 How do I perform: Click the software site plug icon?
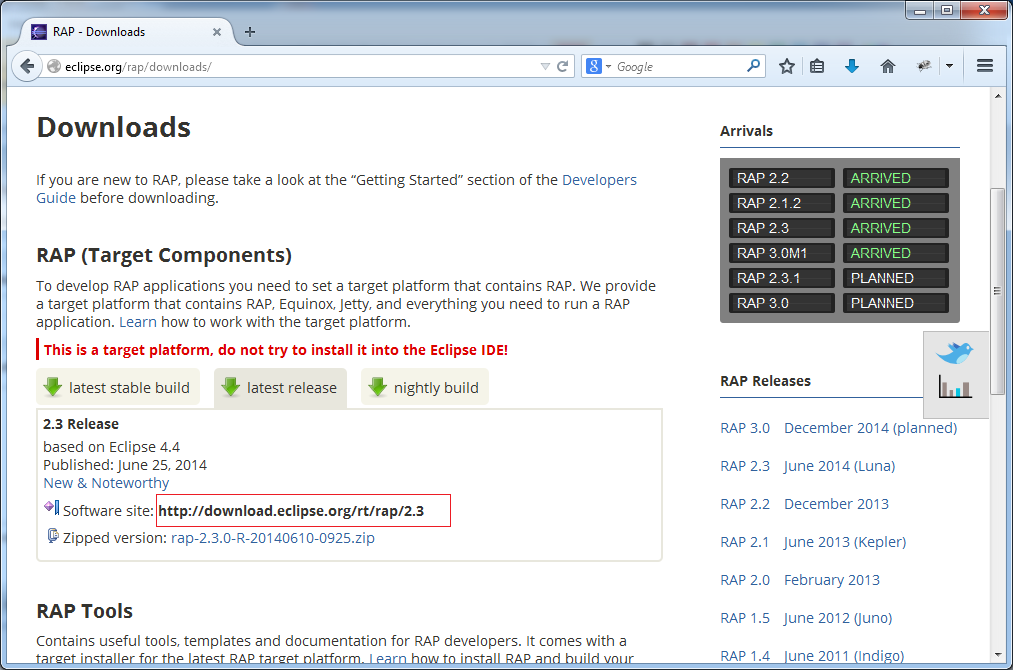tap(52, 508)
